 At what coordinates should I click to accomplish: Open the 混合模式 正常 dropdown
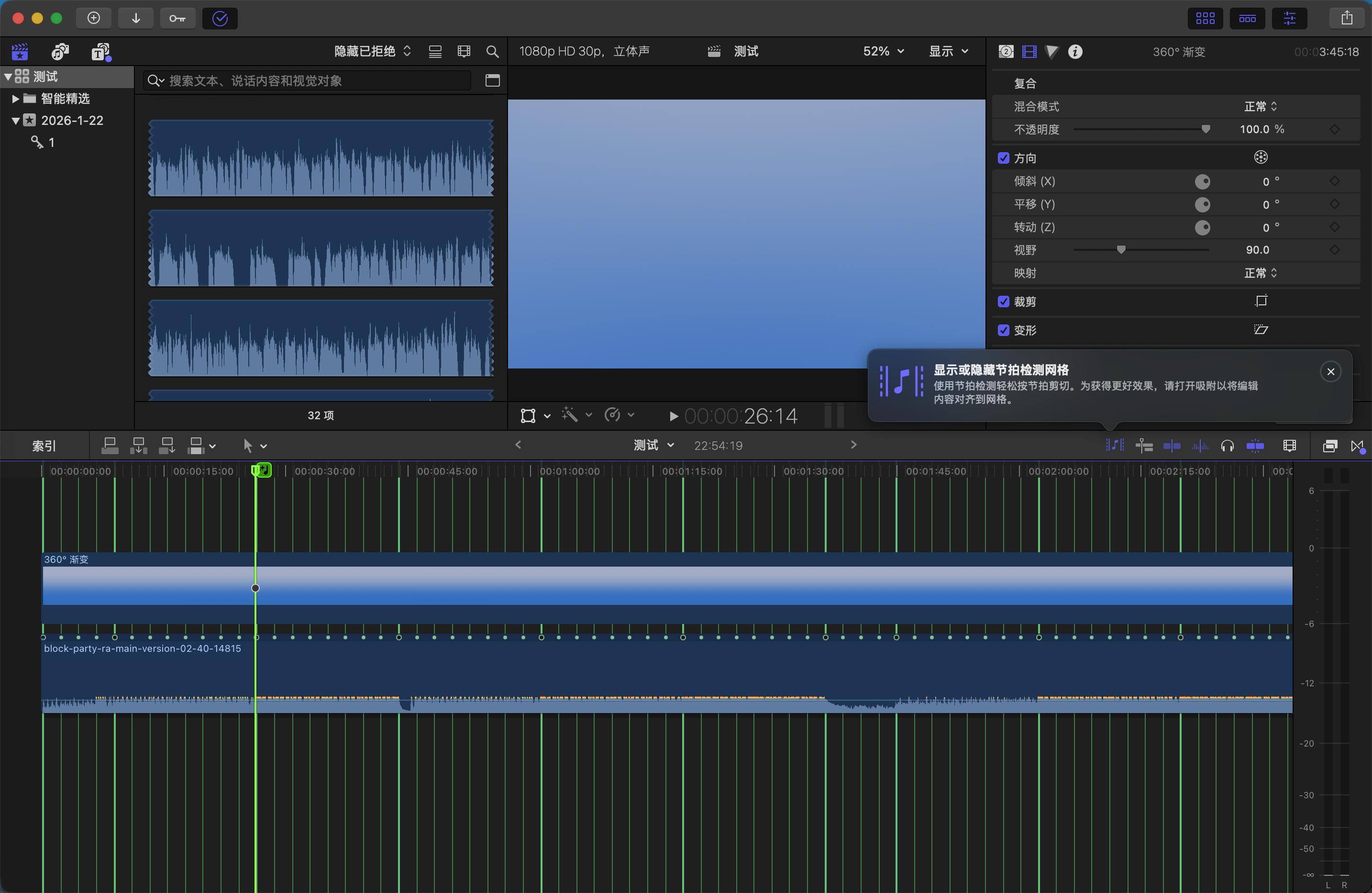(1260, 107)
